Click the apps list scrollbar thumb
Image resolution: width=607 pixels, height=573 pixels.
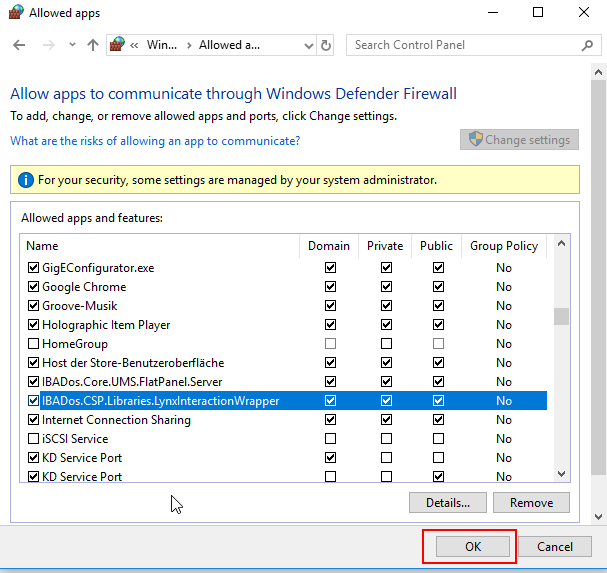pos(561,316)
